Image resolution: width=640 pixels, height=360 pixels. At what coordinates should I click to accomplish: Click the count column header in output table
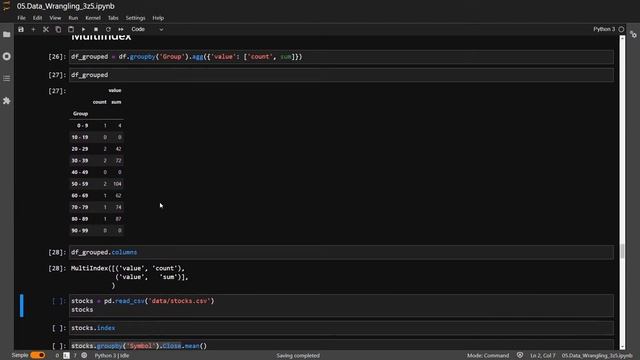(x=100, y=102)
